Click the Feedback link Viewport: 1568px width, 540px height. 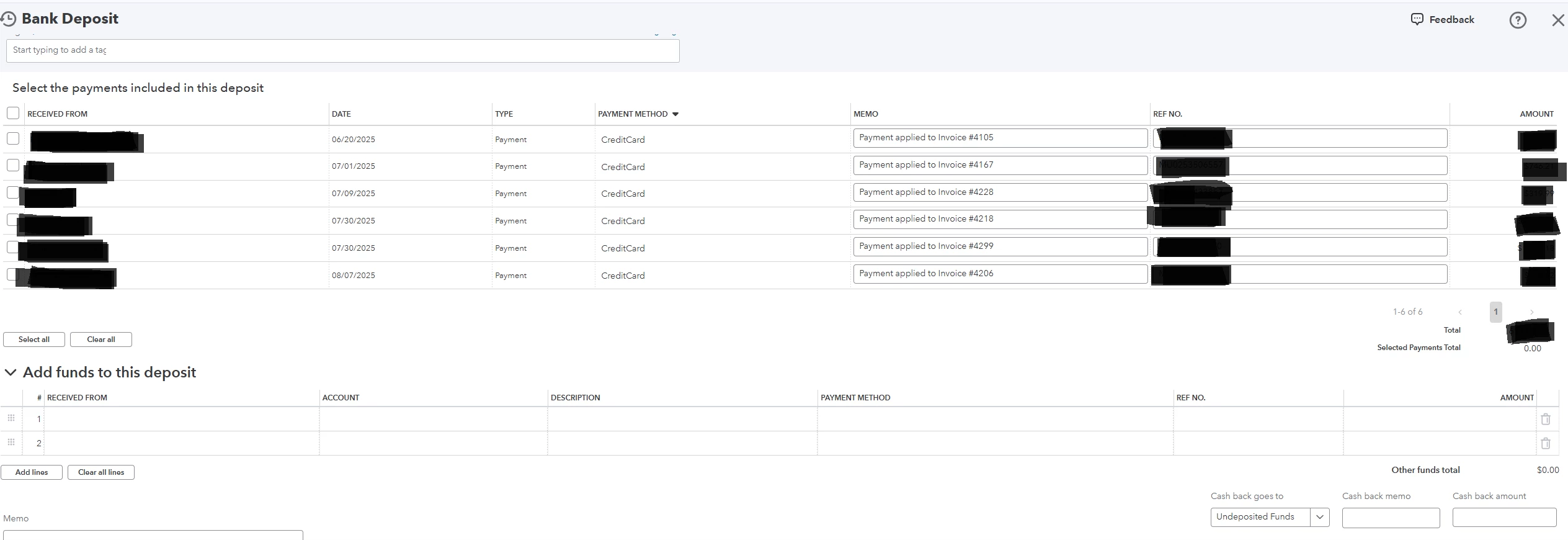point(1451,20)
